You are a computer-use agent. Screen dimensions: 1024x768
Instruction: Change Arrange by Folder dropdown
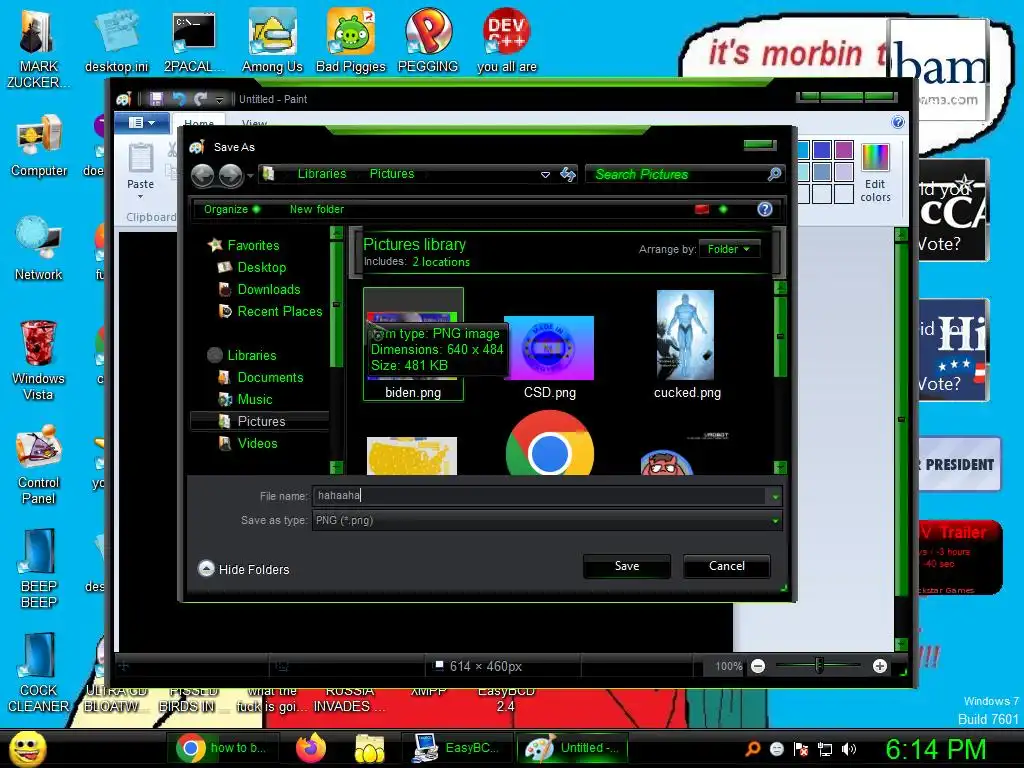(729, 249)
